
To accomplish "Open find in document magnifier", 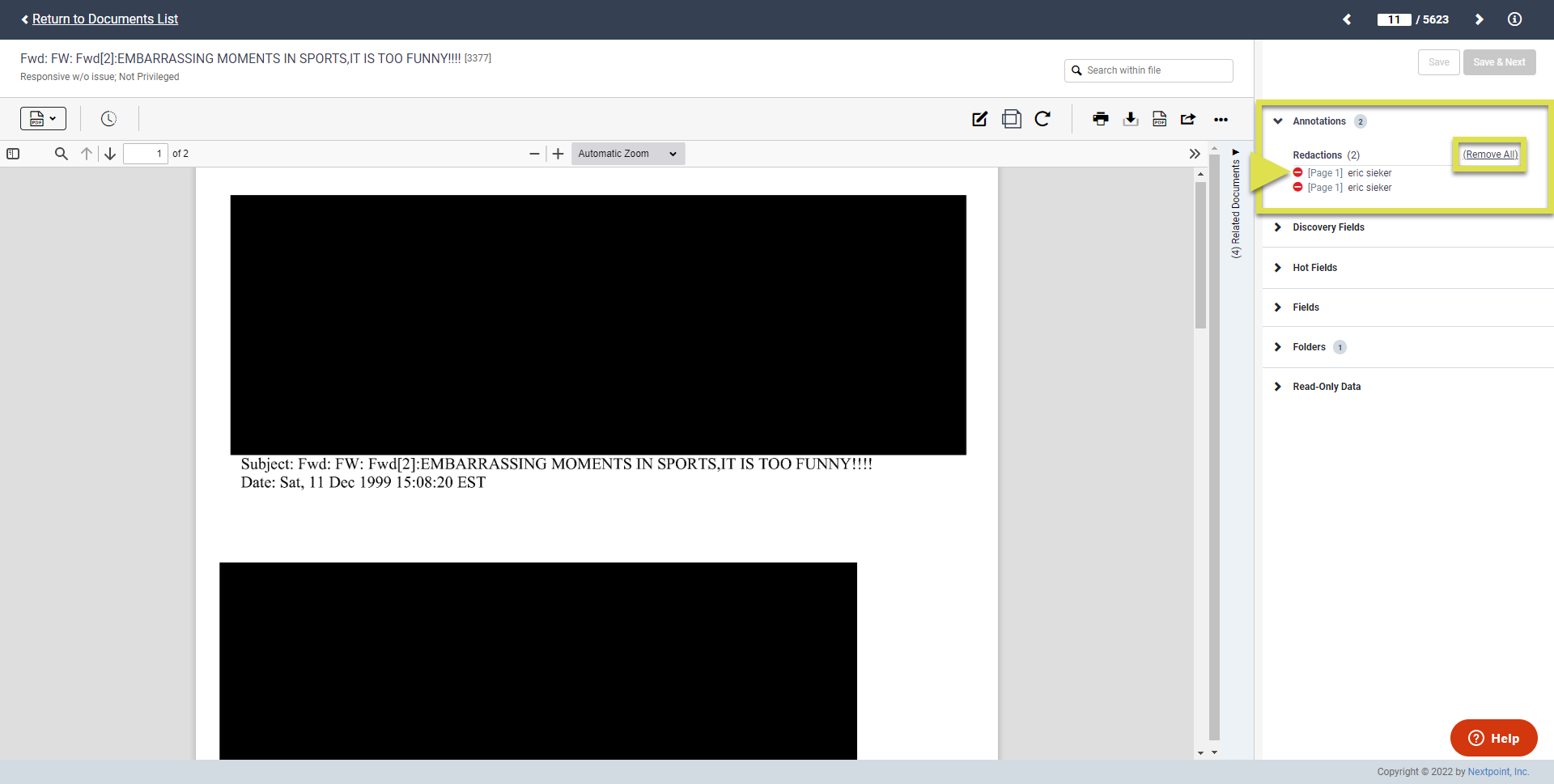I will coord(61,154).
